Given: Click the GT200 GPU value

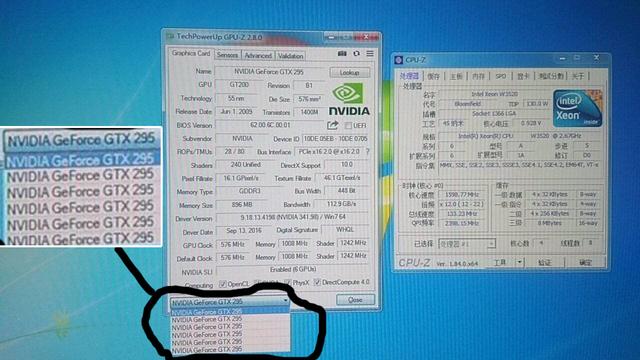Looking at the screenshot, I should click(x=239, y=85).
